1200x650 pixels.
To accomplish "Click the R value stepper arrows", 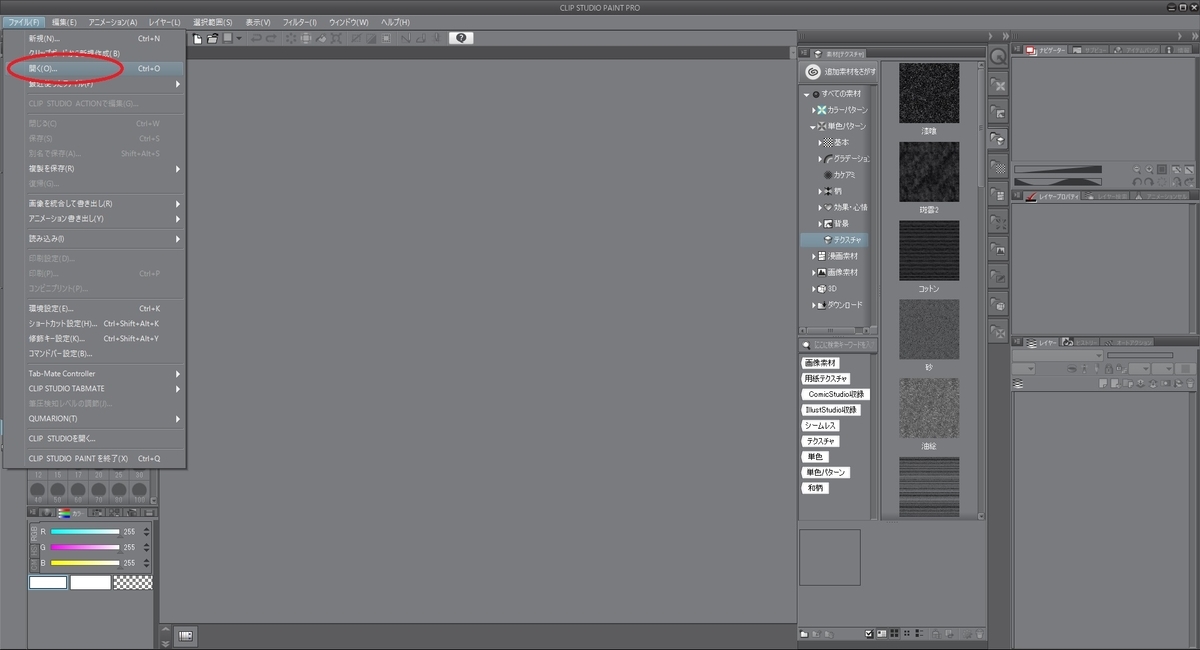I will (x=147, y=532).
